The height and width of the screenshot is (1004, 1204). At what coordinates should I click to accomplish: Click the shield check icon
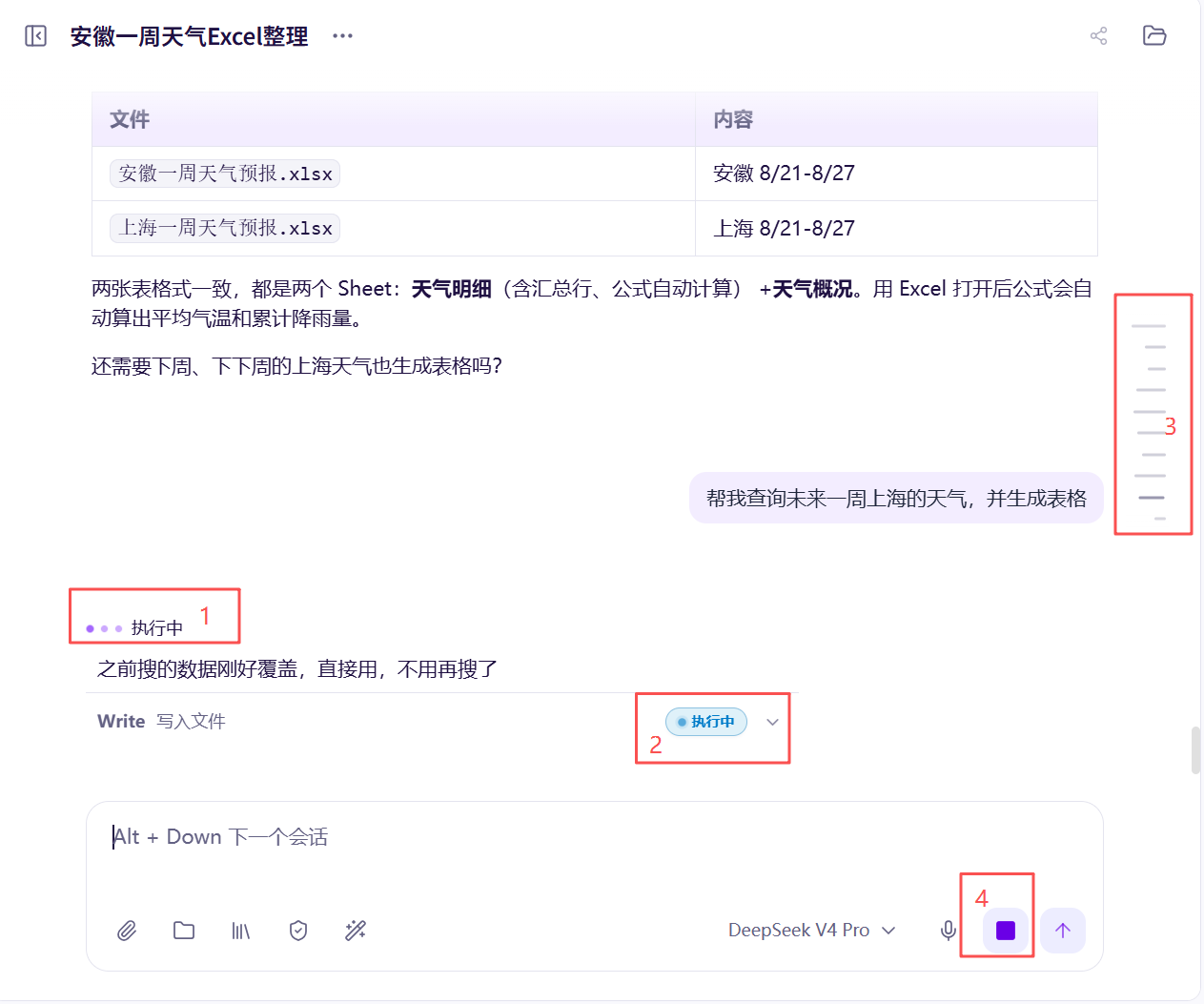[298, 931]
